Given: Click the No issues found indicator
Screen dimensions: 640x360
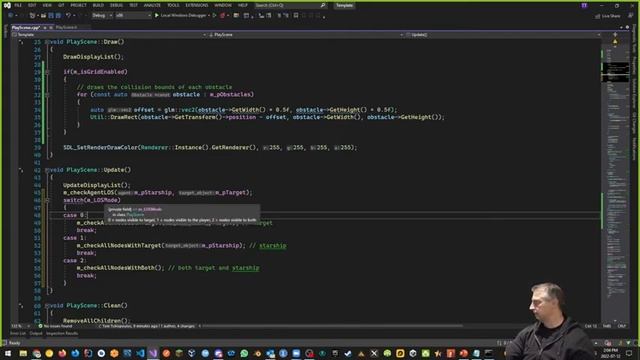Looking at the screenshot, I should point(55,326).
